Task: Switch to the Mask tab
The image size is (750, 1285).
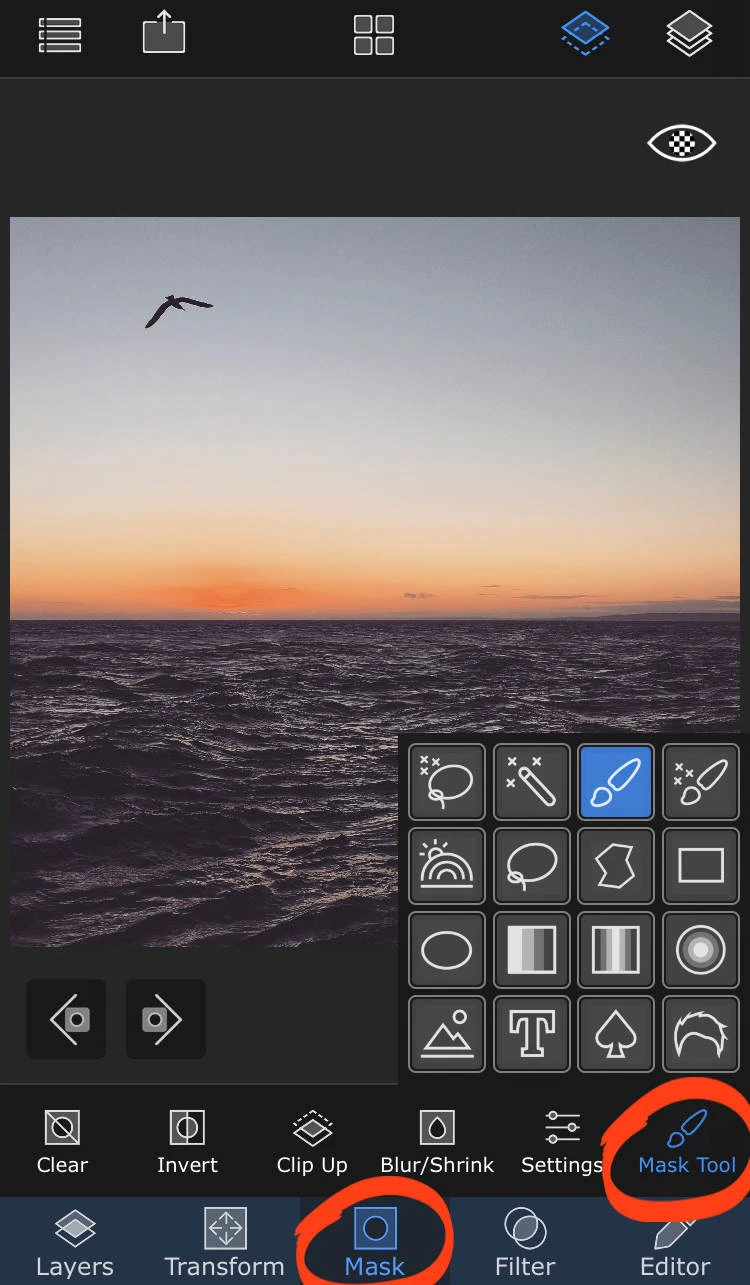Action: click(x=375, y=1243)
